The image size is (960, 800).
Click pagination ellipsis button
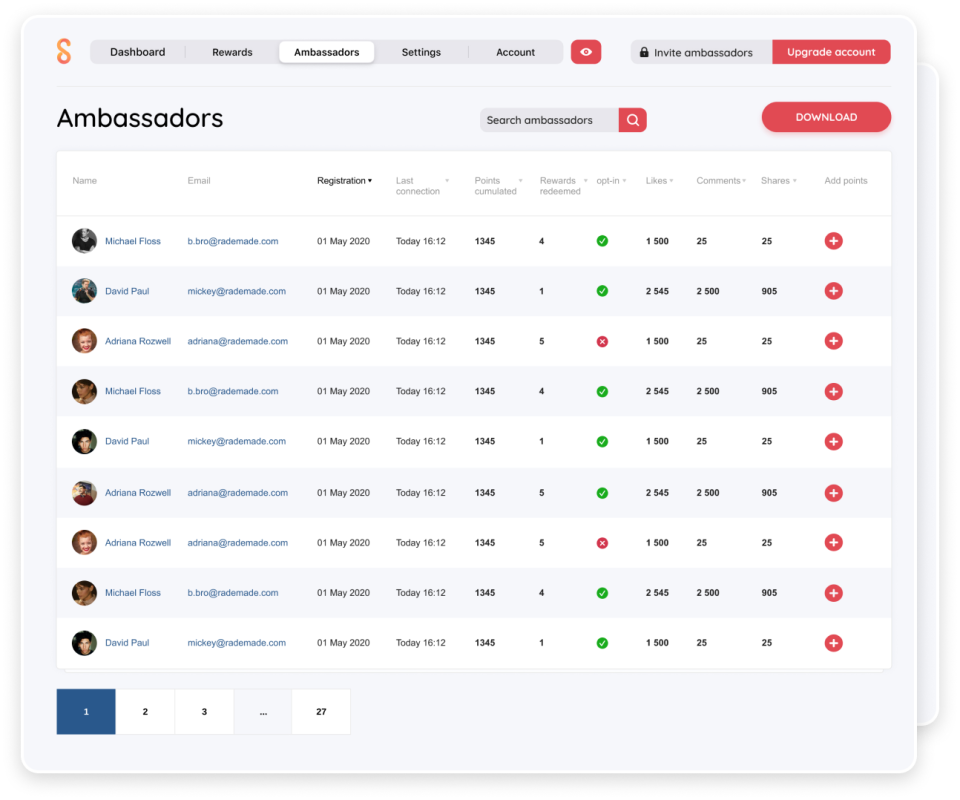click(x=263, y=711)
